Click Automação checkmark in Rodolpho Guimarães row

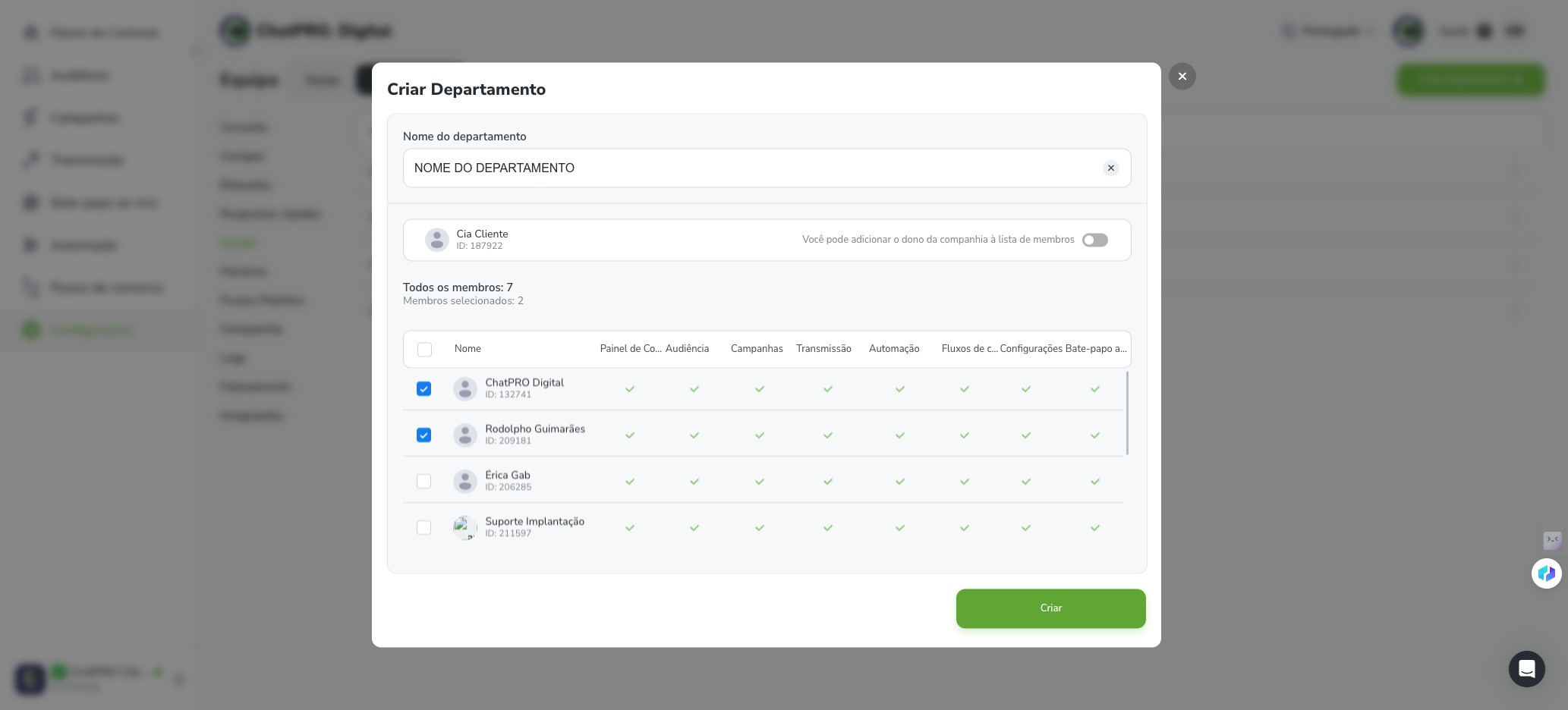(x=900, y=435)
